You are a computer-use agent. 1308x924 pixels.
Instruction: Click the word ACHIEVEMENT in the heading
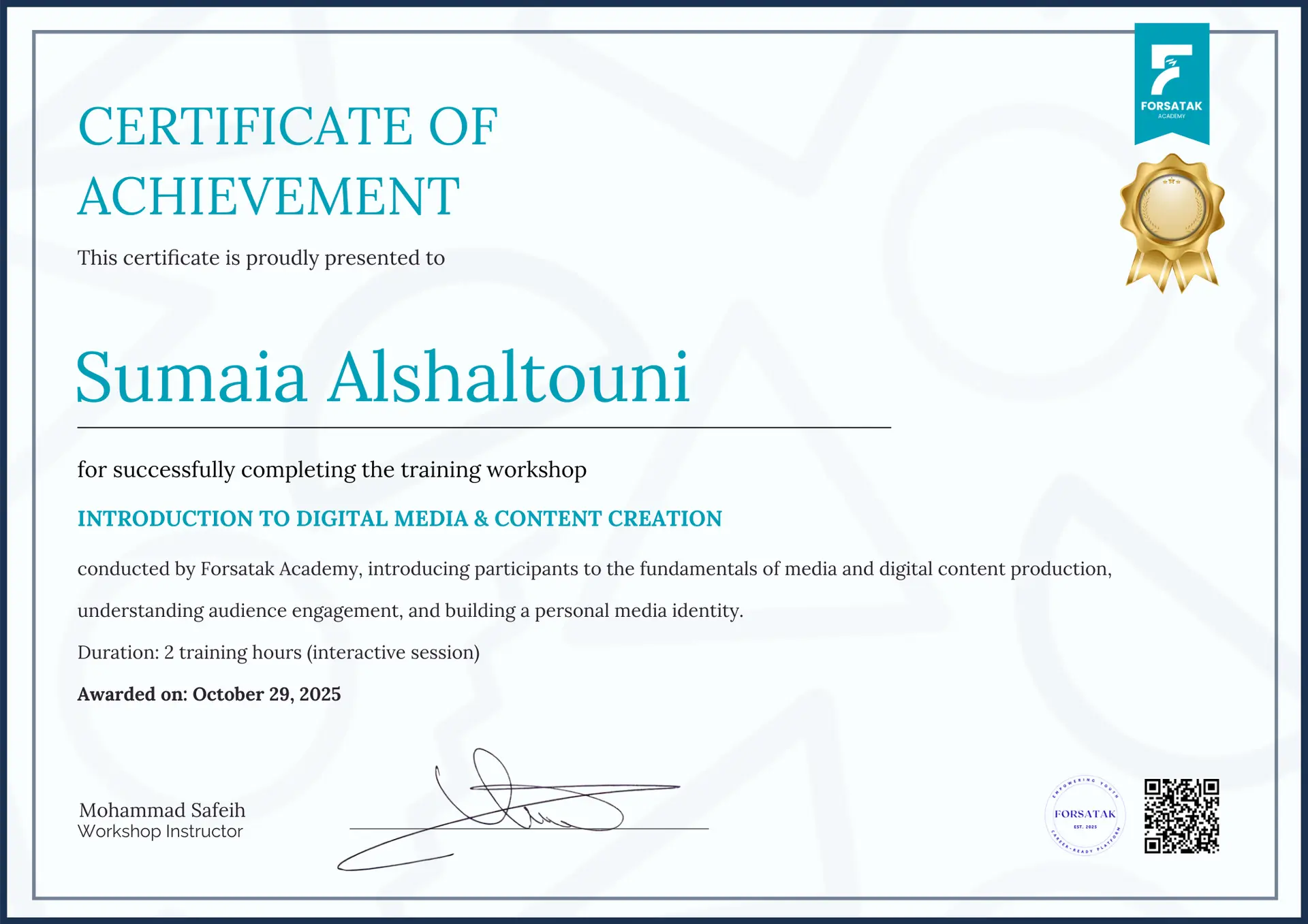point(269,197)
